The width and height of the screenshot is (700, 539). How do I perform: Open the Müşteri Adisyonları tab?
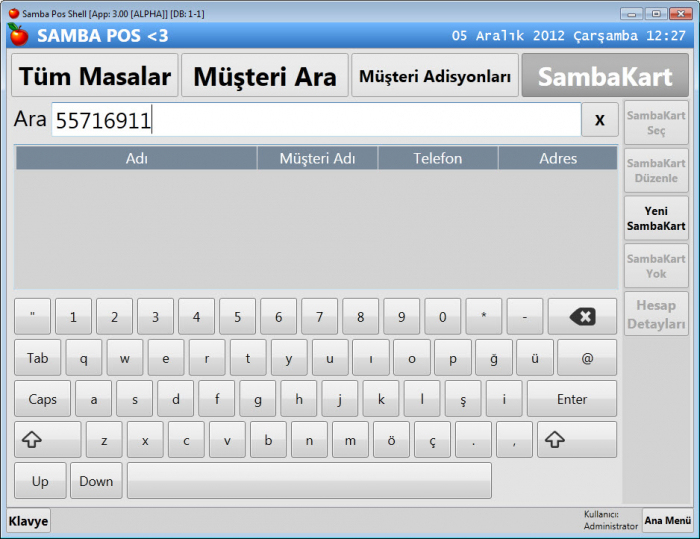coord(434,76)
